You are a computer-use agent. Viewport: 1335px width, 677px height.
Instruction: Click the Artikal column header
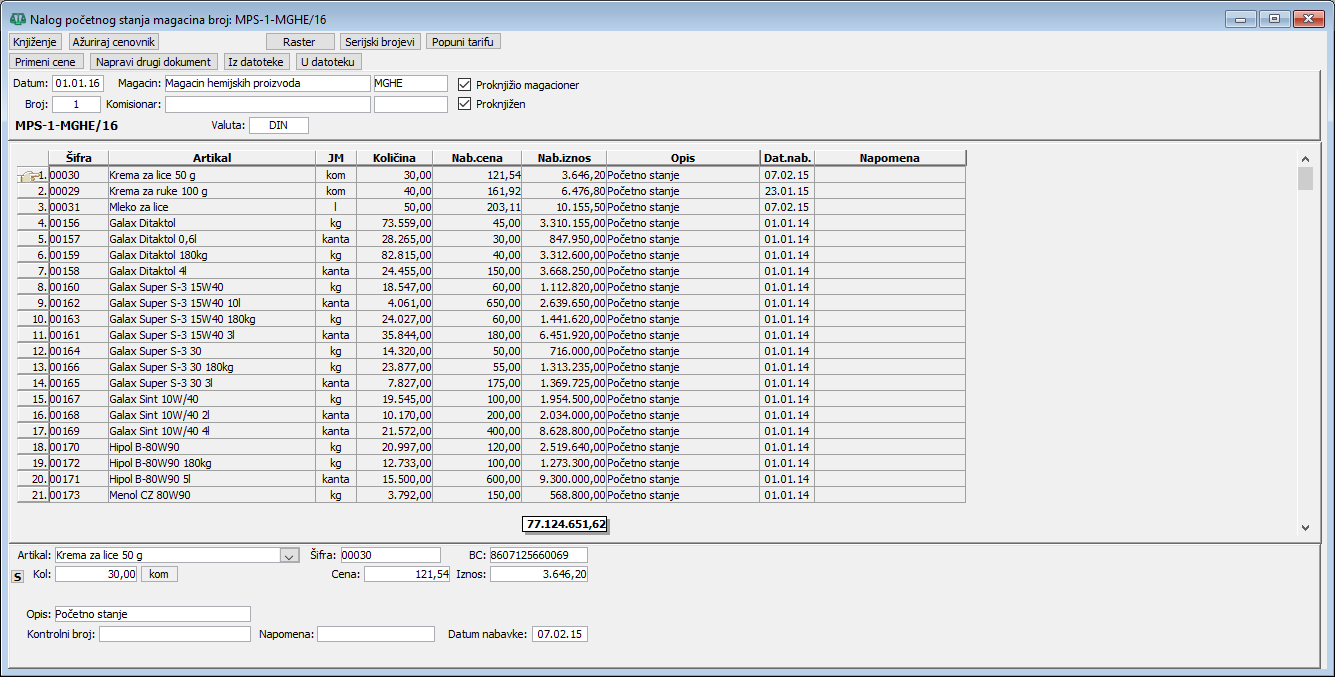(x=211, y=158)
